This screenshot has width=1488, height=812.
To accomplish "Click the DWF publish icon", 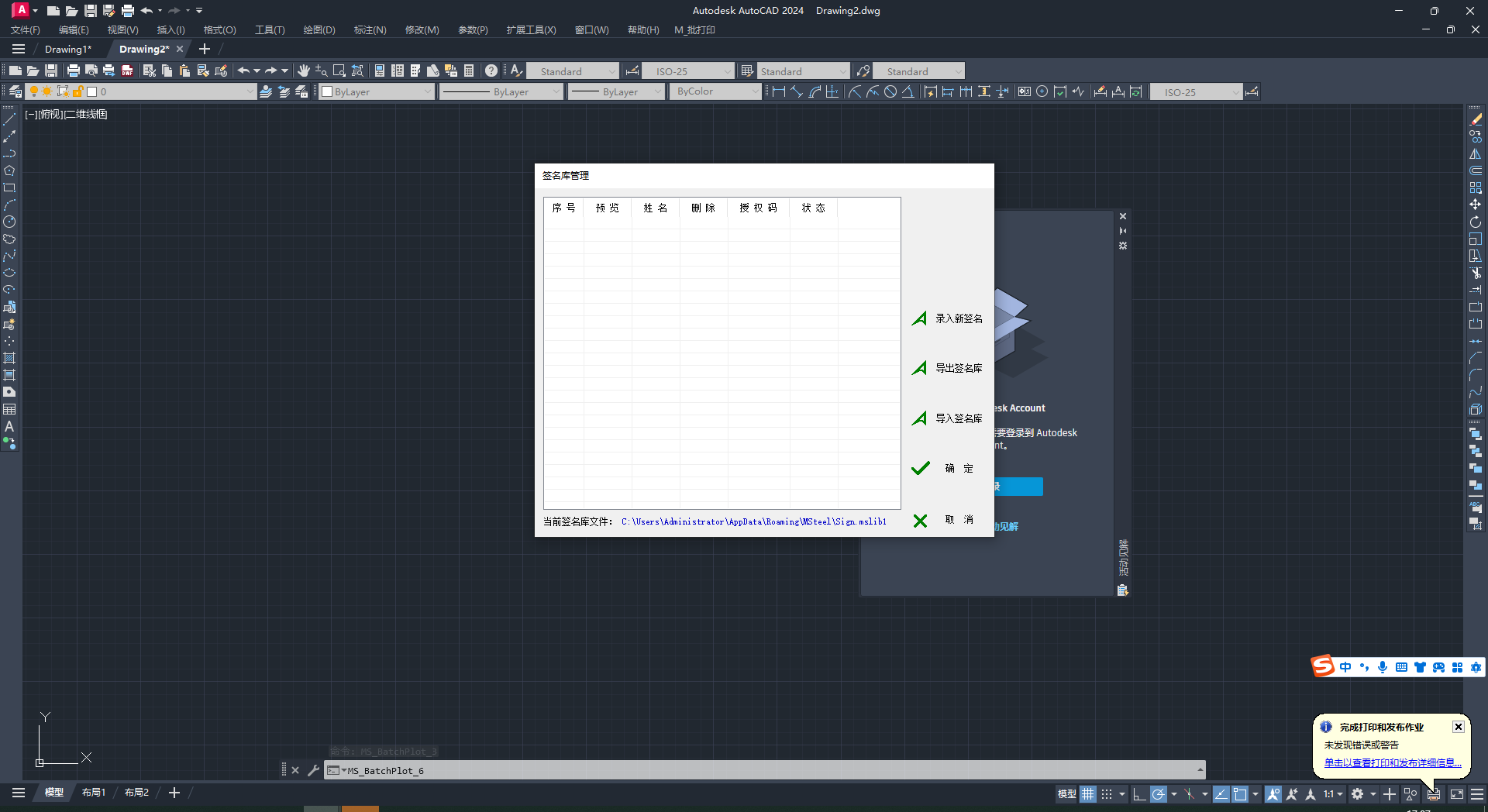I will 127,71.
